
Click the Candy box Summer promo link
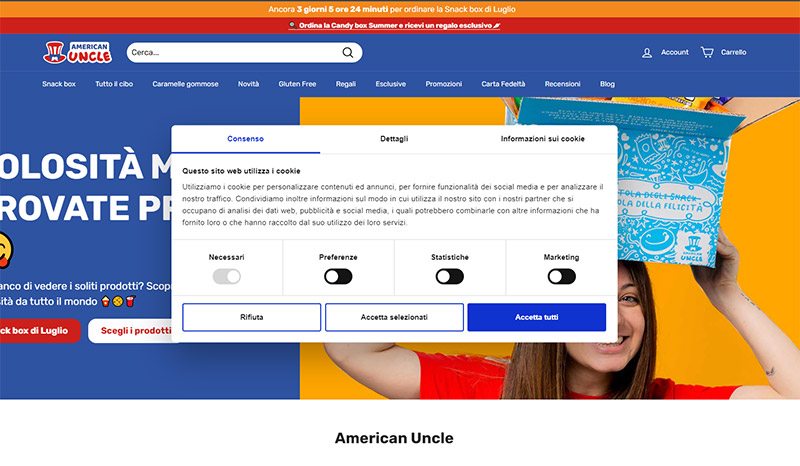[395, 26]
